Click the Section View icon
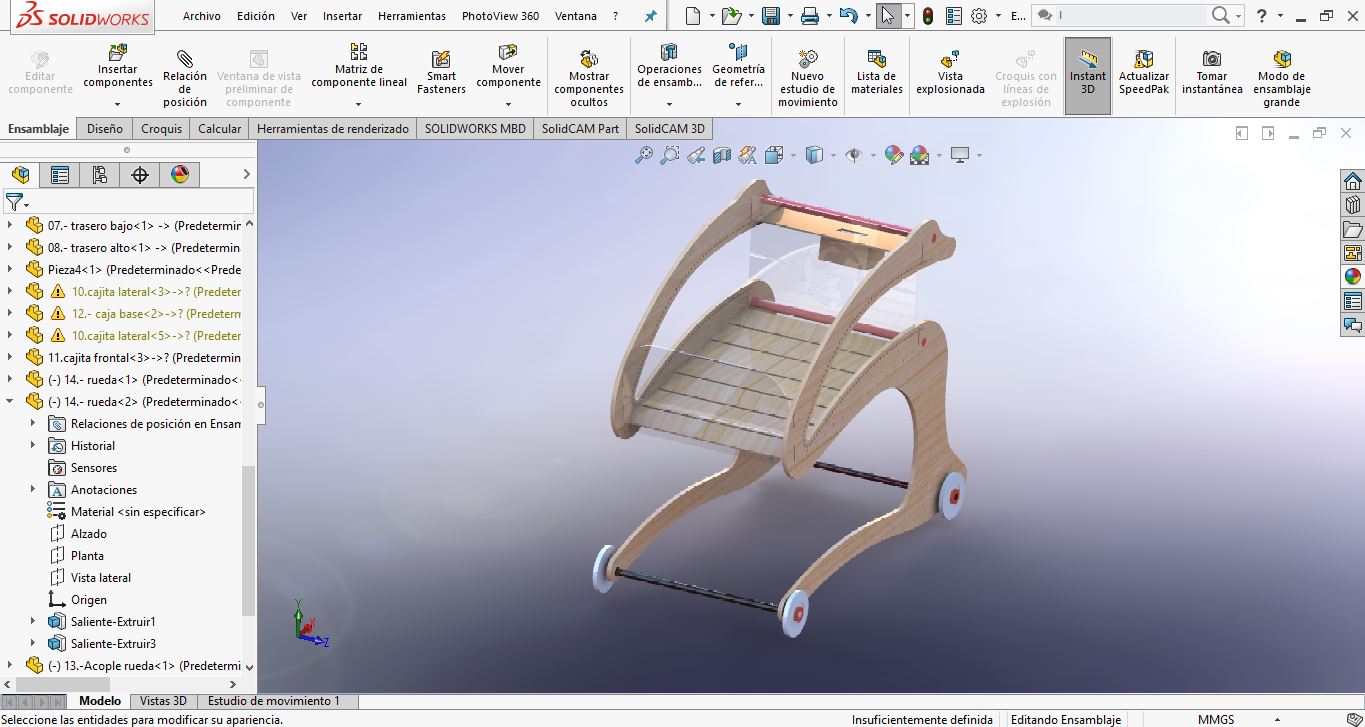Viewport: 1365px width, 727px height. pyautogui.click(x=722, y=155)
